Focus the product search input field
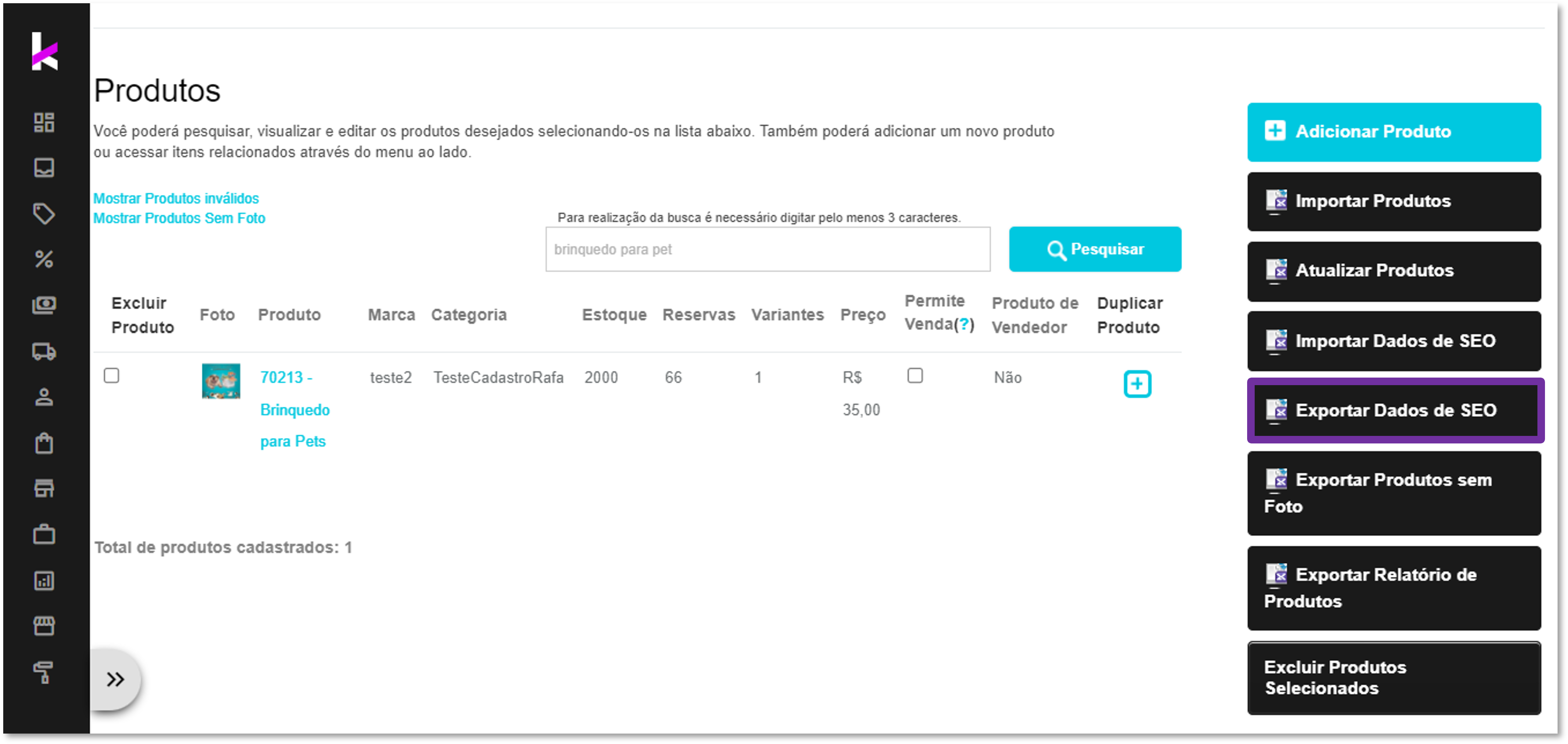 pyautogui.click(x=768, y=249)
